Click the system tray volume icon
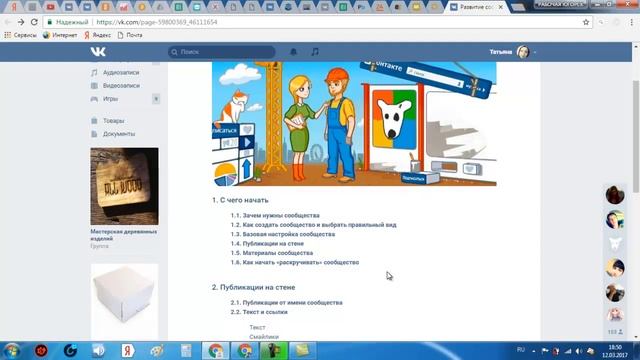640x360 pixels. [579, 351]
